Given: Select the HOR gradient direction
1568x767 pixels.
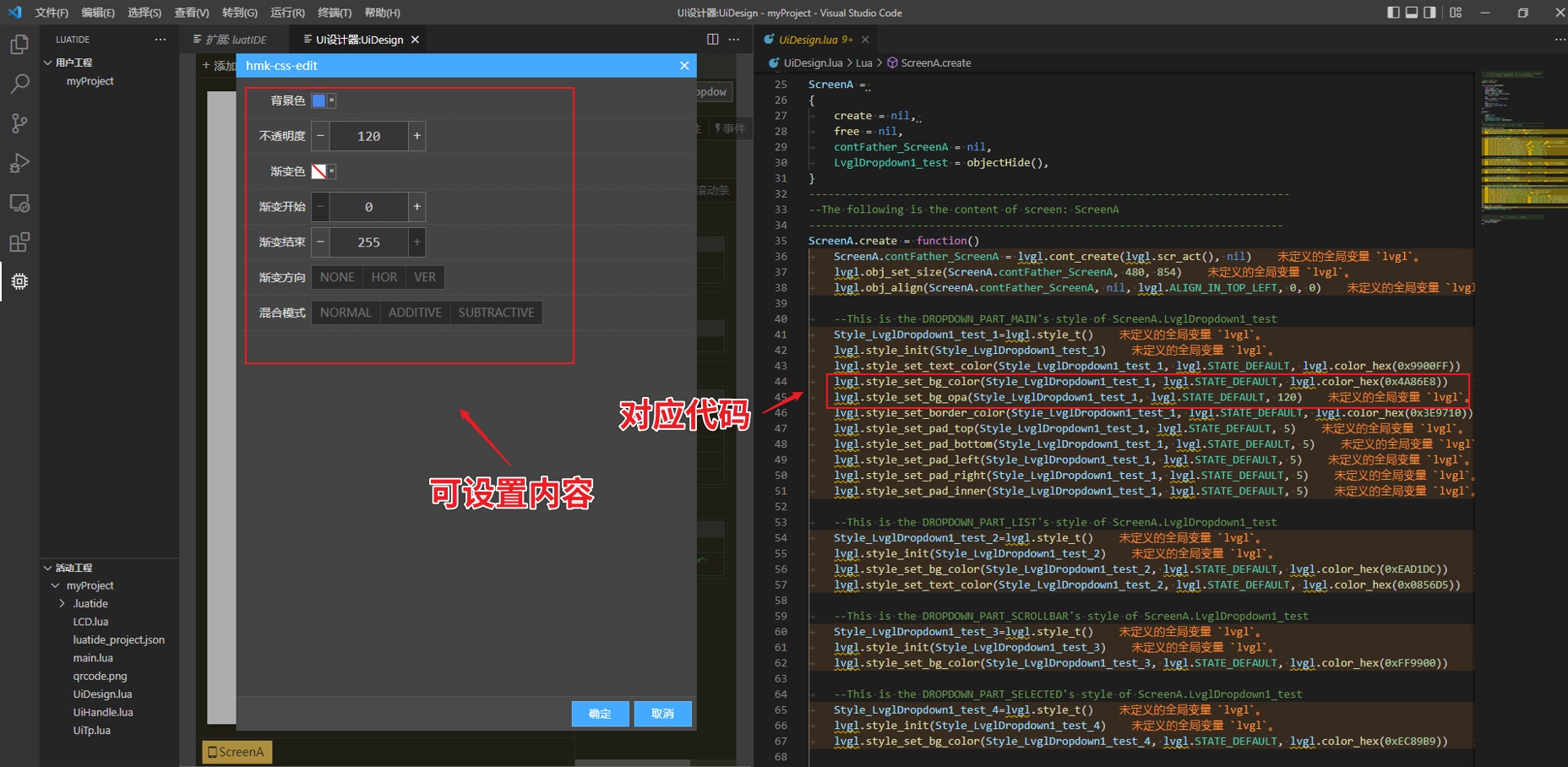Looking at the screenshot, I should click(x=384, y=277).
